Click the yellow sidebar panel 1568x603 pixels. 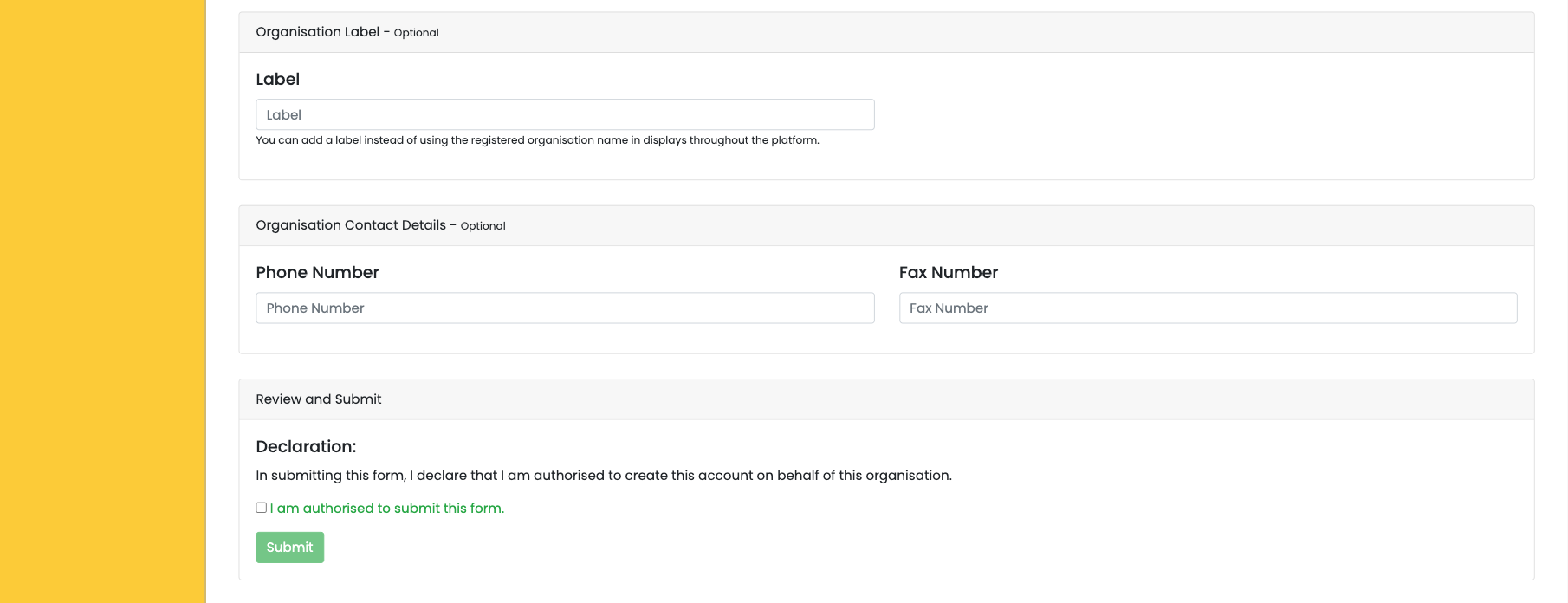coord(102,301)
